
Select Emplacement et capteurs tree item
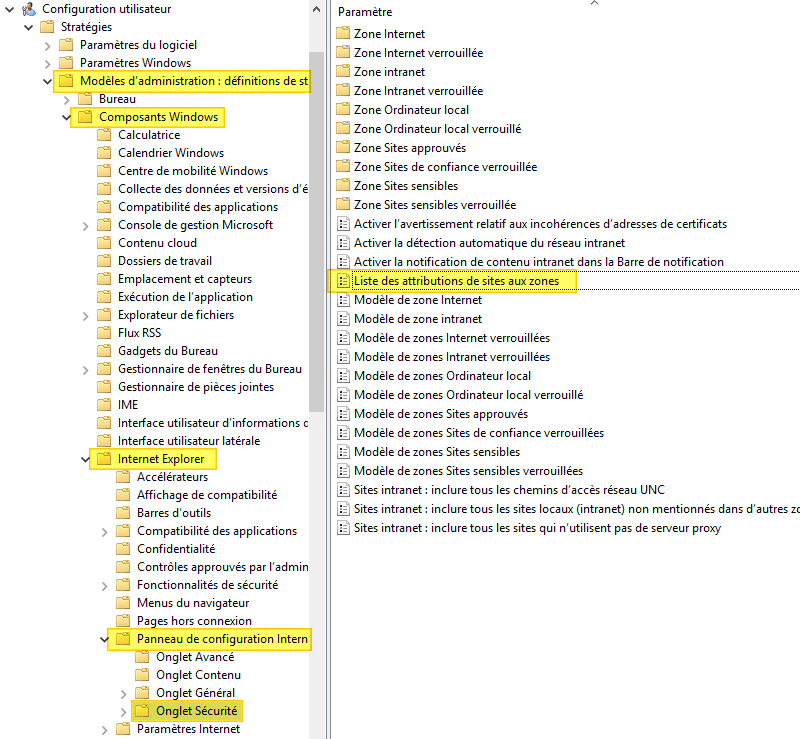point(185,279)
